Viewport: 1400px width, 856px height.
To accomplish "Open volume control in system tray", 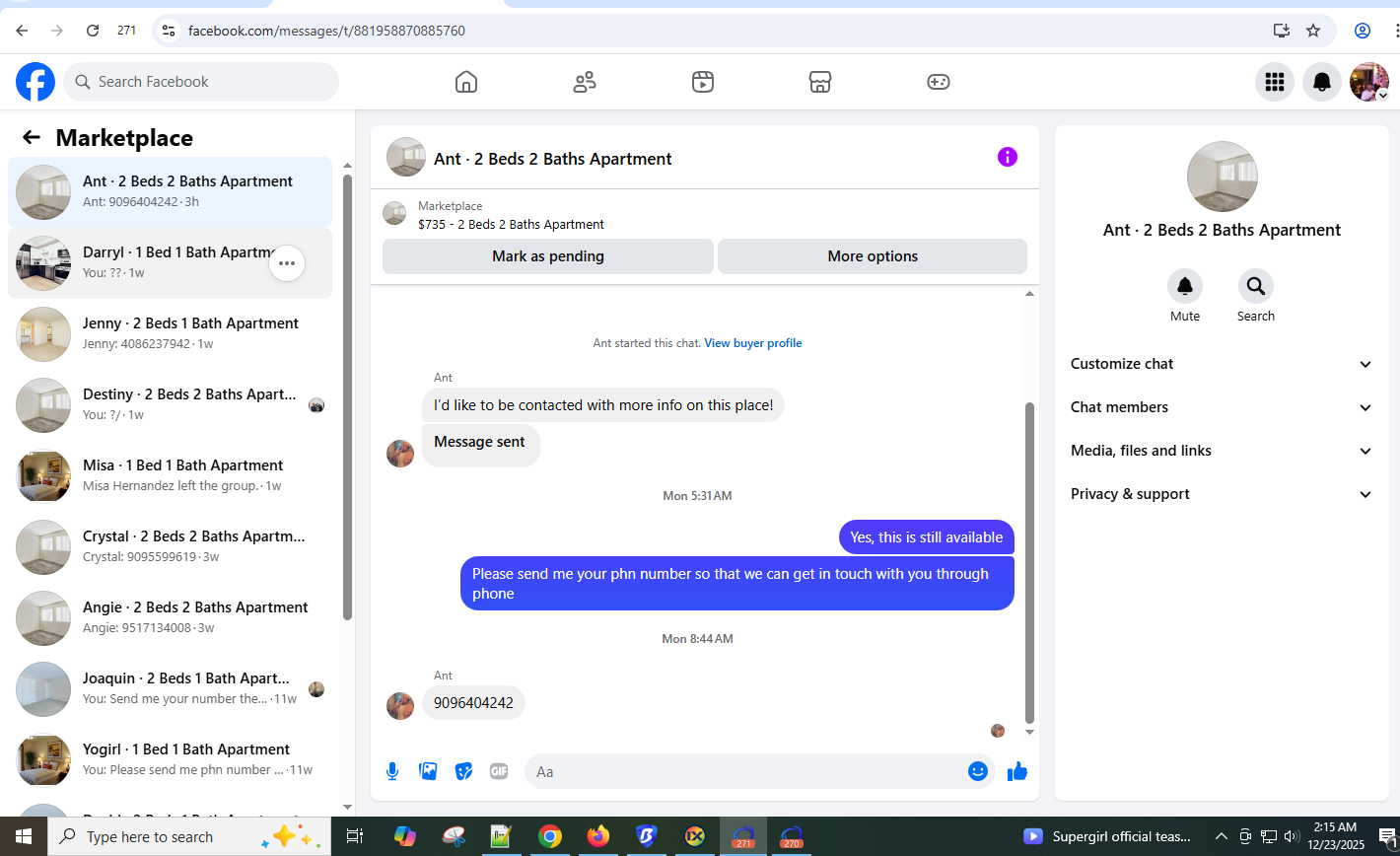I will tap(1292, 836).
